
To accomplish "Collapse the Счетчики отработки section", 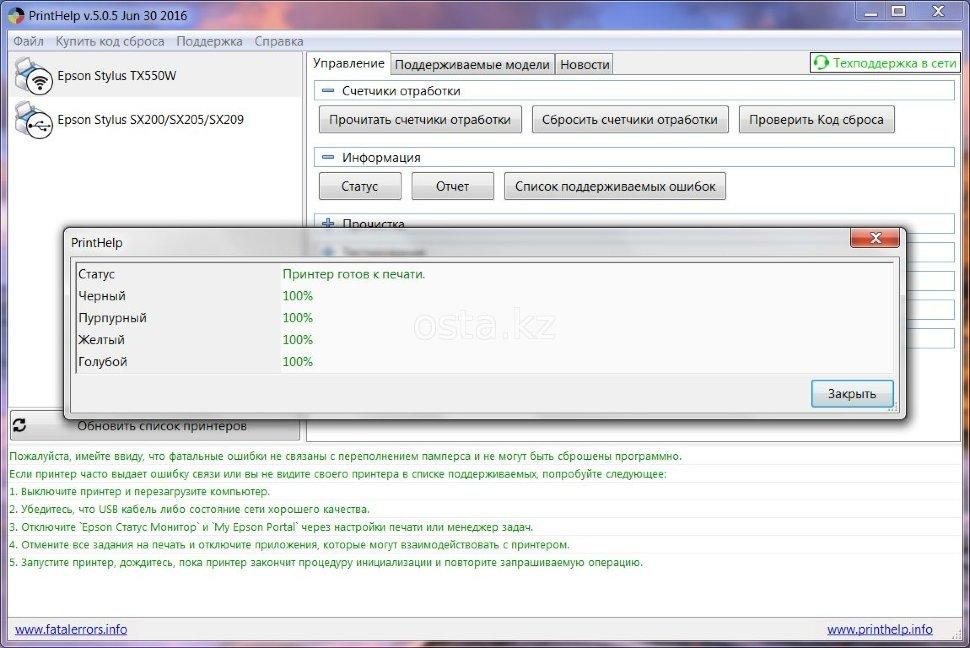I will point(328,91).
